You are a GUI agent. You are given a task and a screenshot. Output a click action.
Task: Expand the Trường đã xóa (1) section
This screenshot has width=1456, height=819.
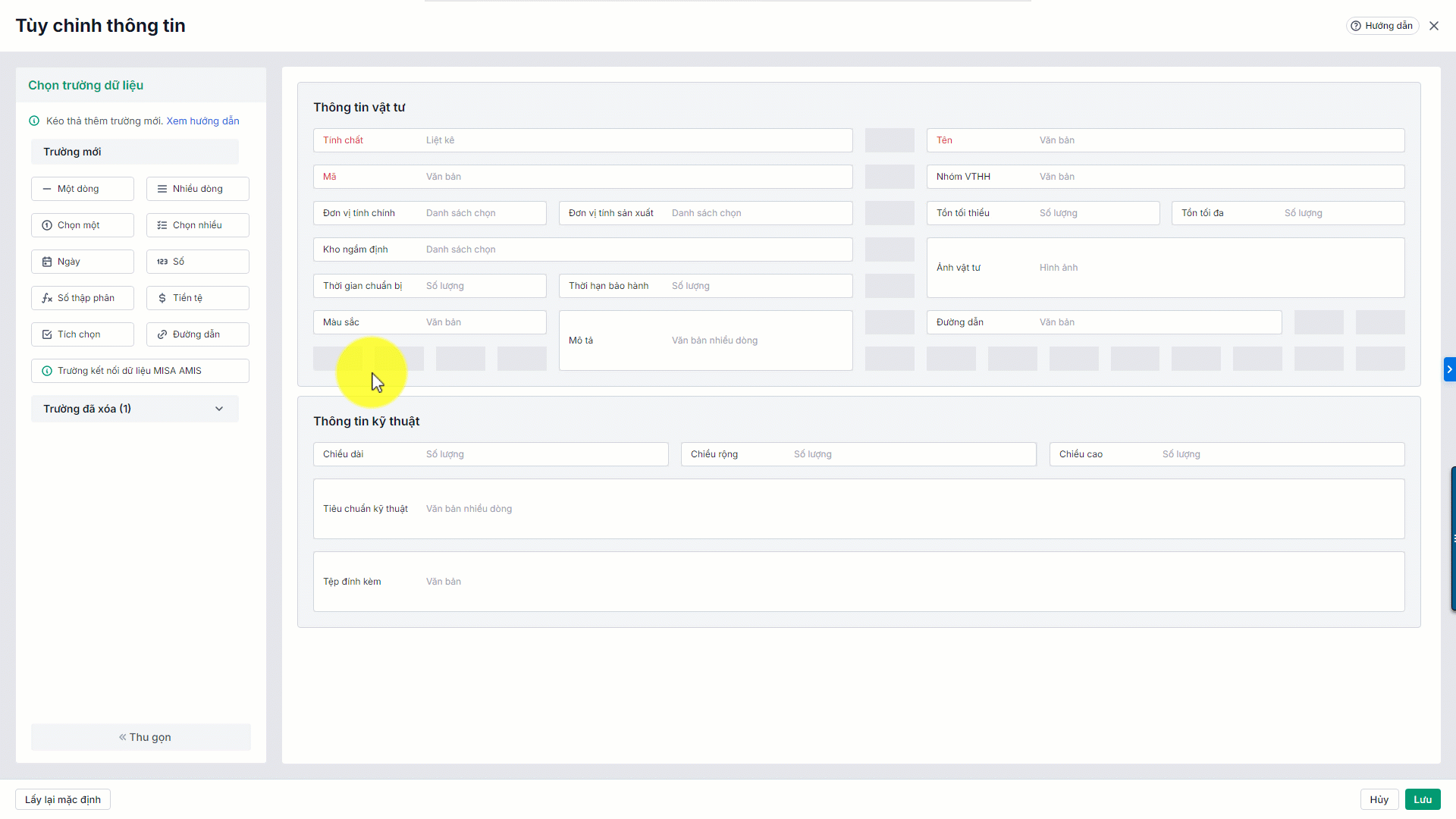point(219,409)
